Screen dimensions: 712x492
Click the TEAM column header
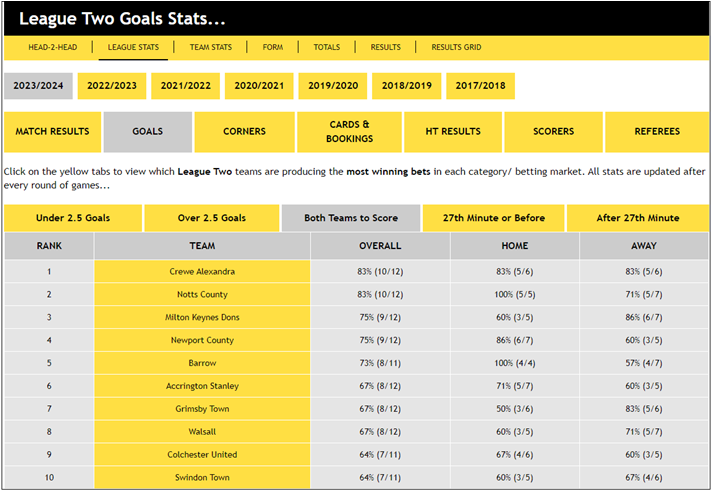click(202, 246)
